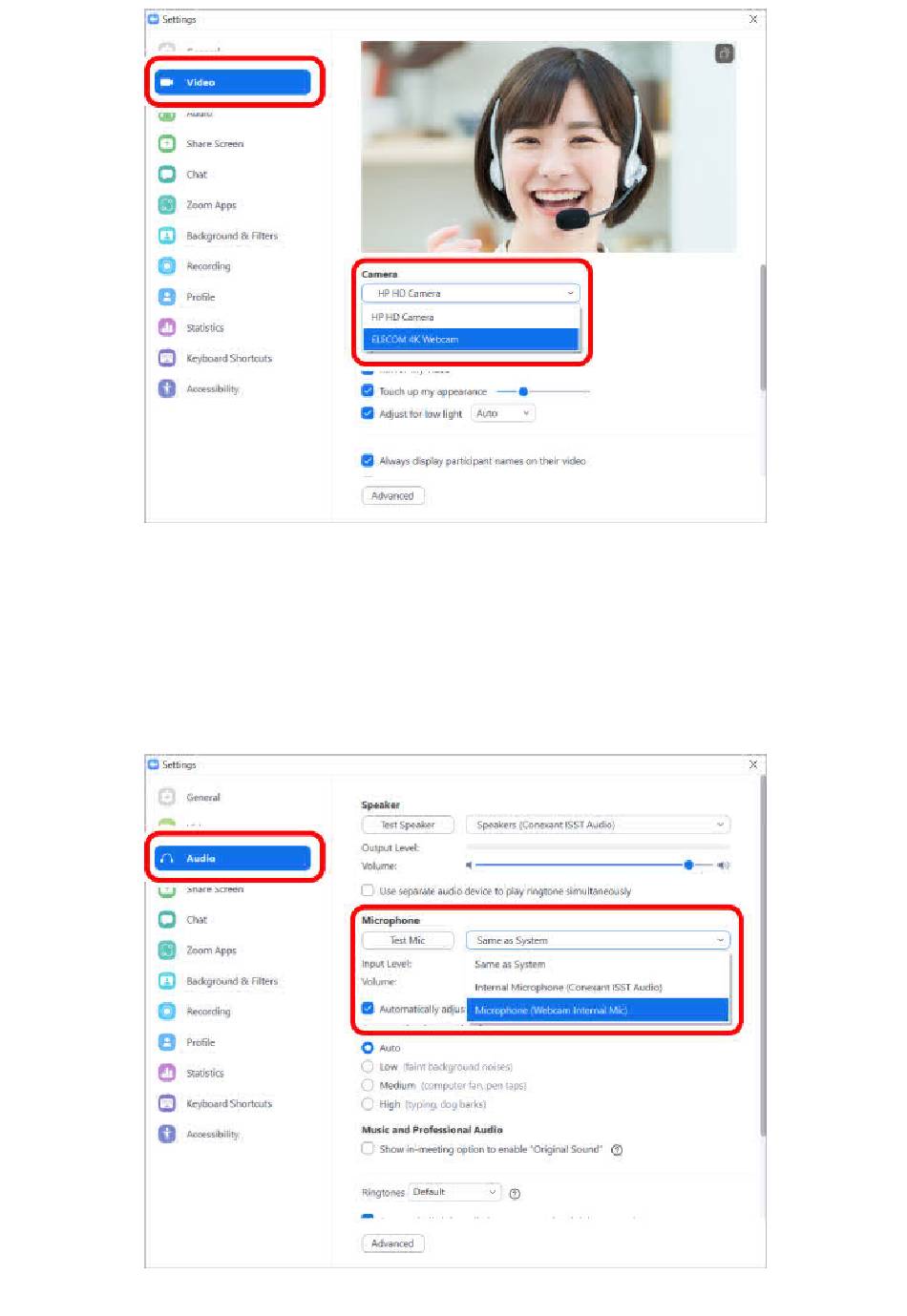Click Statistics icon in Video settings window

tap(167, 327)
